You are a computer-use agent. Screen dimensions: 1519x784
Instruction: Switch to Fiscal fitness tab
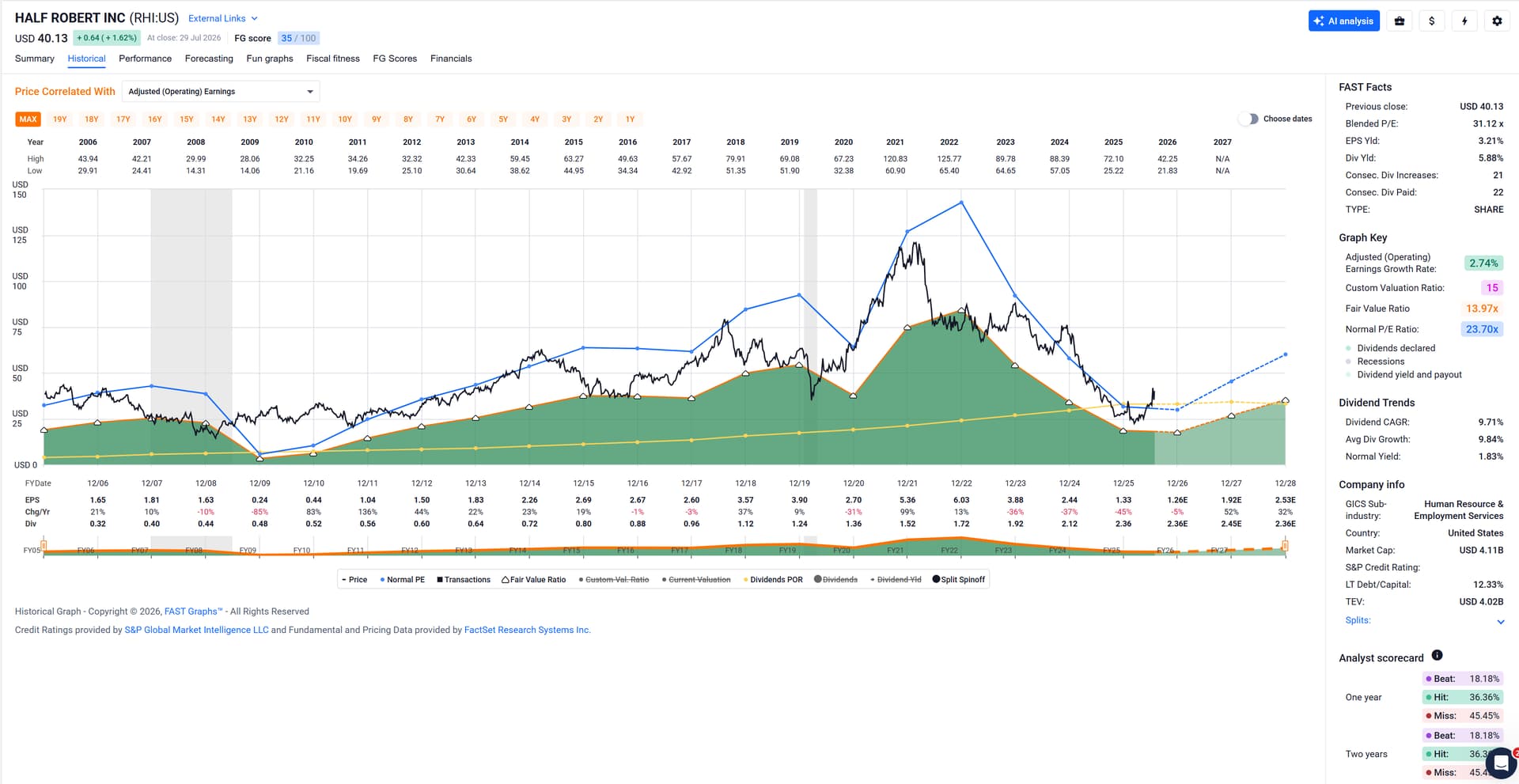pyautogui.click(x=333, y=59)
